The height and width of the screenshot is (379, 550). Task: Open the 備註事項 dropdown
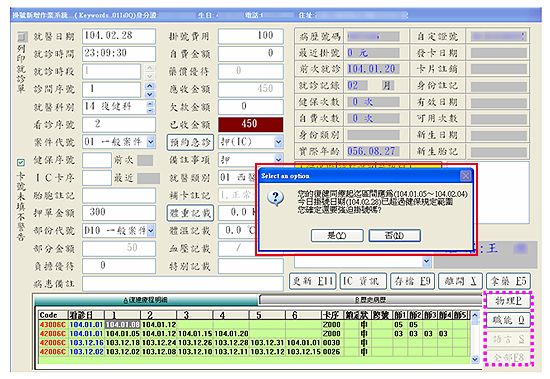pos(278,159)
